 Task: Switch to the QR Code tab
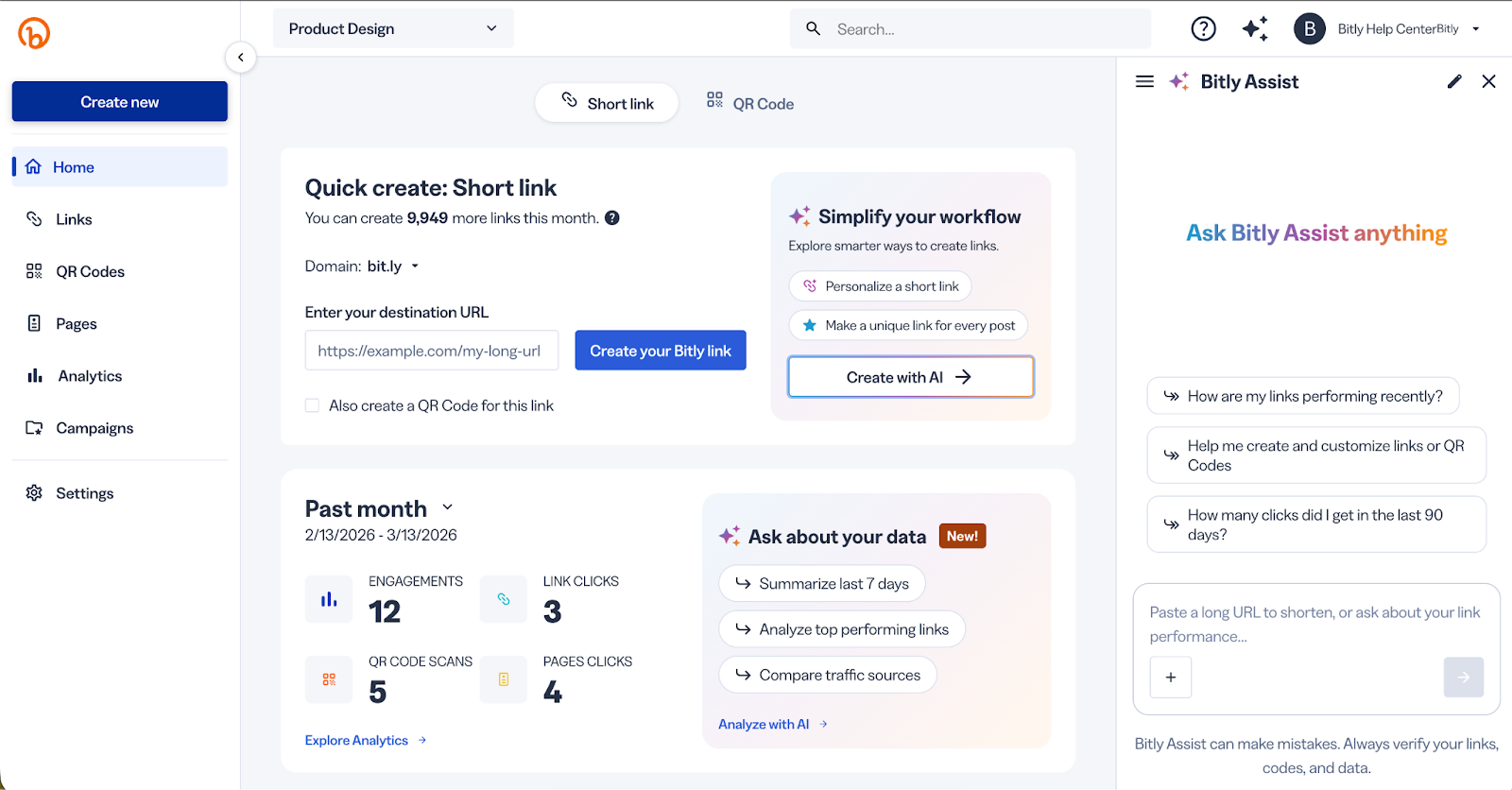[750, 103]
